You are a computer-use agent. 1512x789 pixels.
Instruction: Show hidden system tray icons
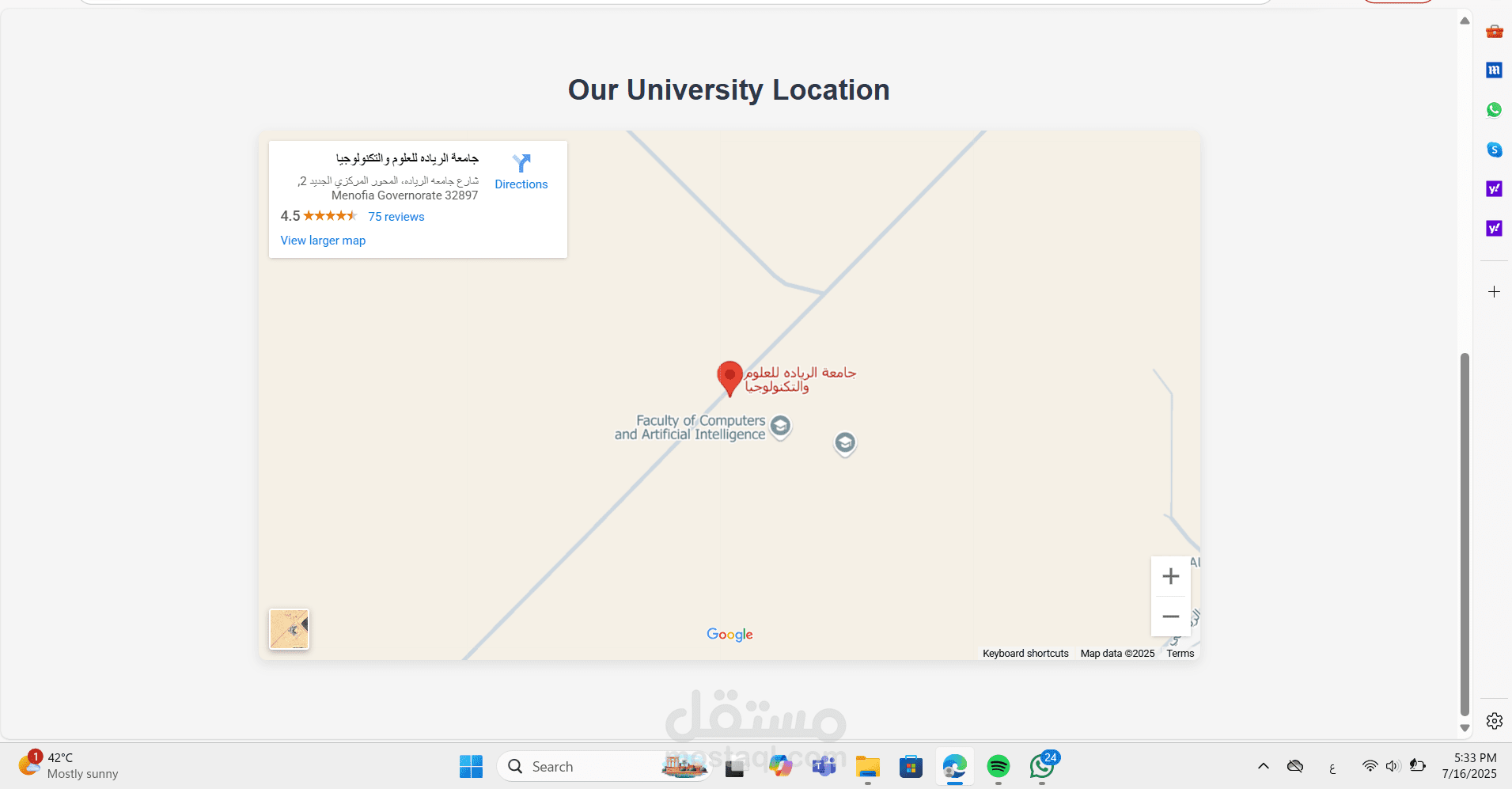[1264, 766]
